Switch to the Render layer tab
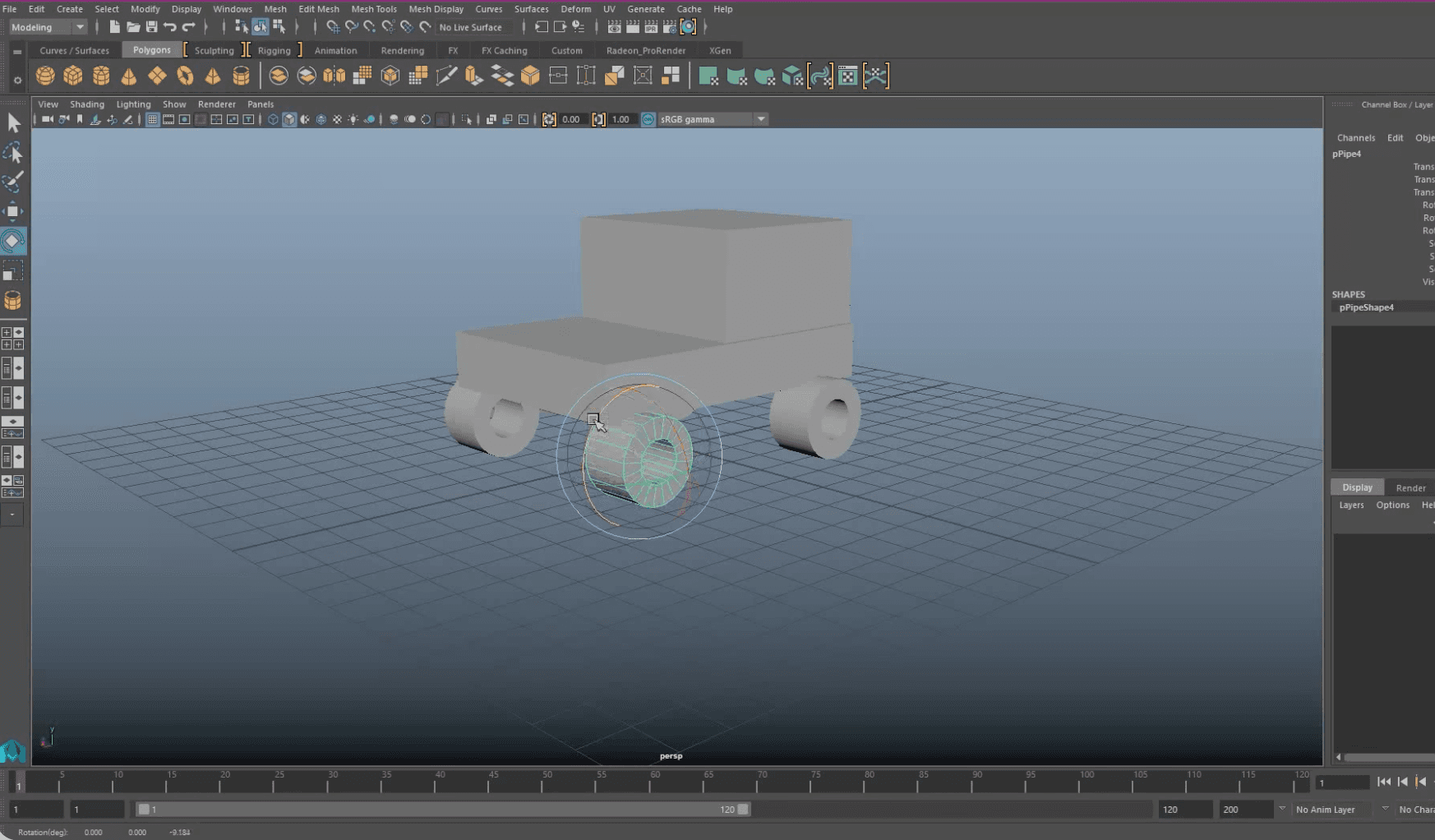 click(x=1410, y=487)
